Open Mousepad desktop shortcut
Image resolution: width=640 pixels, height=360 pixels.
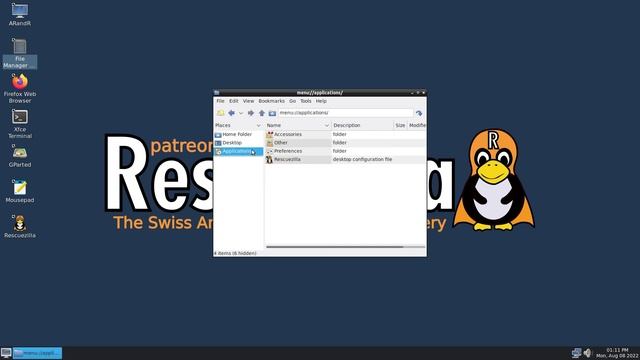(20, 191)
